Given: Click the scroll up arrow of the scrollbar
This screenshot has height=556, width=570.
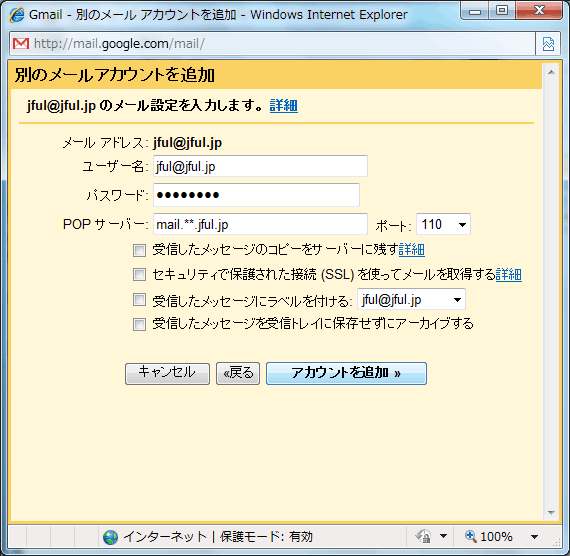Looking at the screenshot, I should pyautogui.click(x=551, y=72).
